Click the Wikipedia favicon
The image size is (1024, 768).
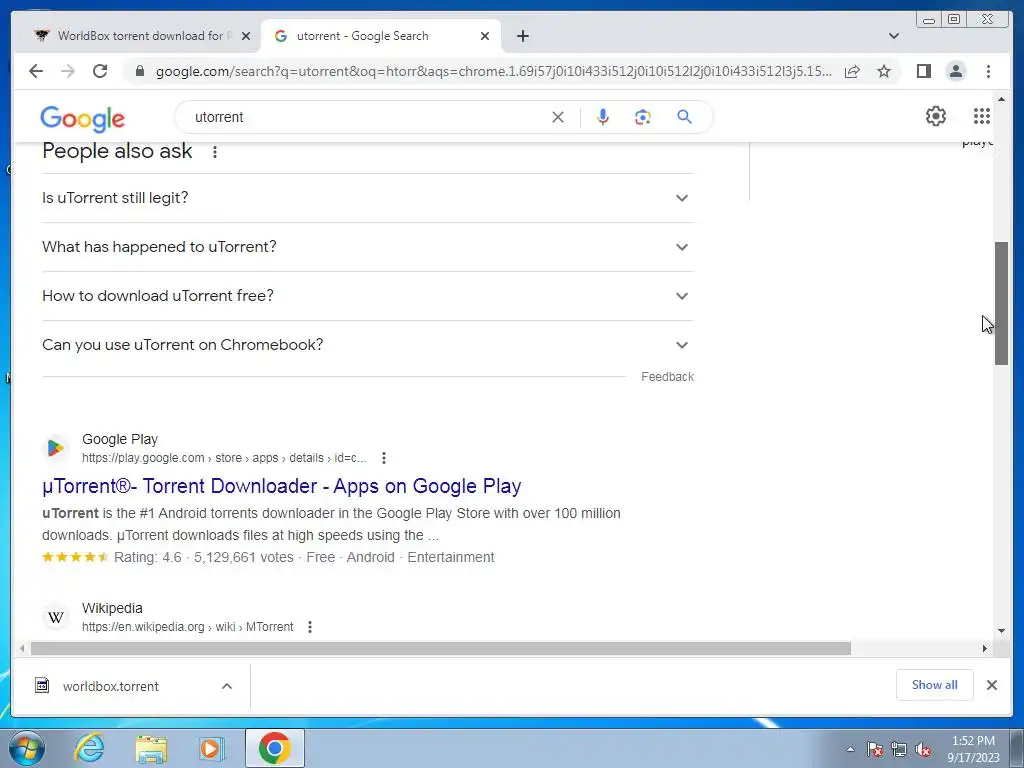[56, 617]
